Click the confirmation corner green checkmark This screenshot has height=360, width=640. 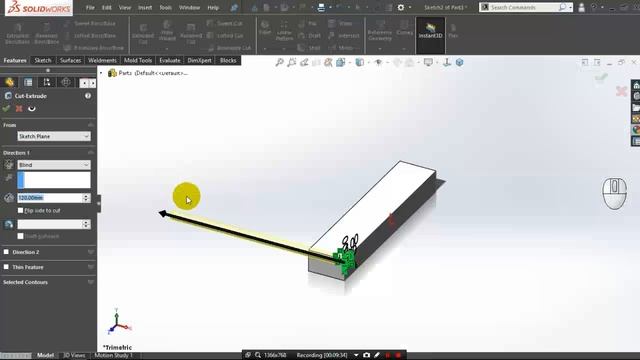tap(601, 77)
